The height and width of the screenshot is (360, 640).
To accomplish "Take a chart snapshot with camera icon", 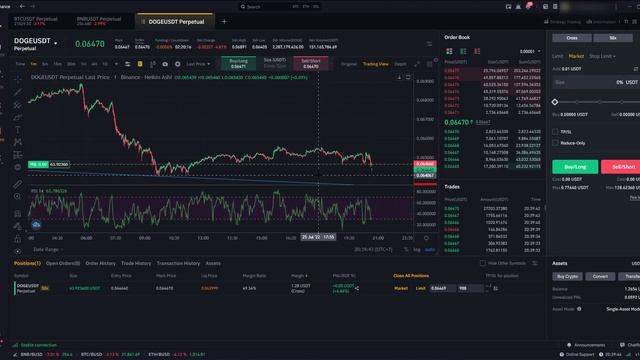I will 165,64.
